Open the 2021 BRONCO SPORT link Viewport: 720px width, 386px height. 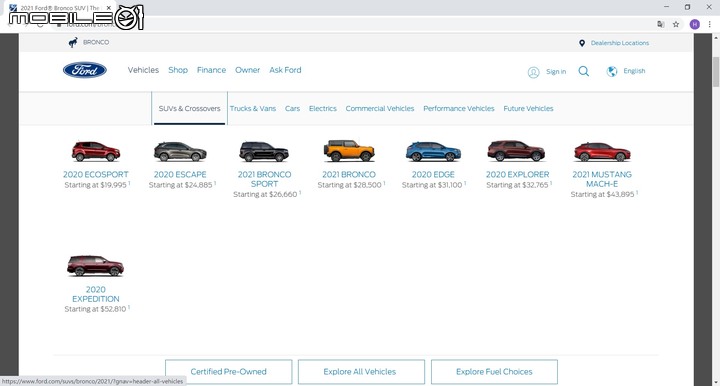(264, 179)
